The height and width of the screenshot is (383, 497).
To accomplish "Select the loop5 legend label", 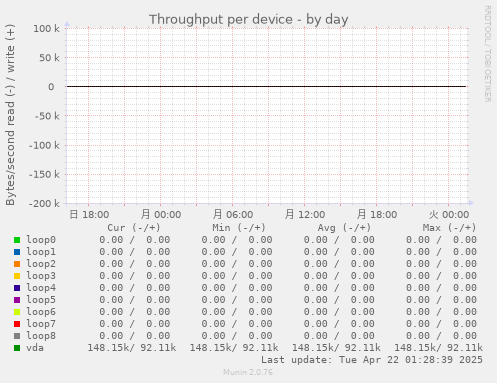I will pyautogui.click(x=41, y=300).
